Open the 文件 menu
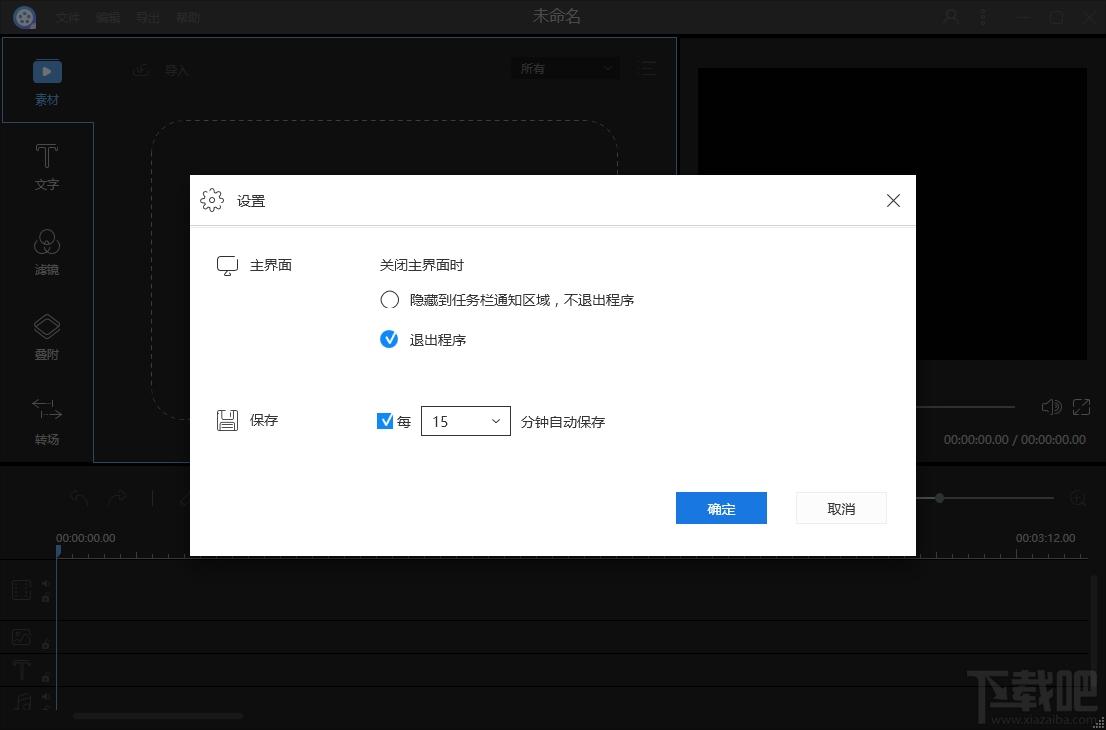This screenshot has width=1106, height=730. (68, 18)
